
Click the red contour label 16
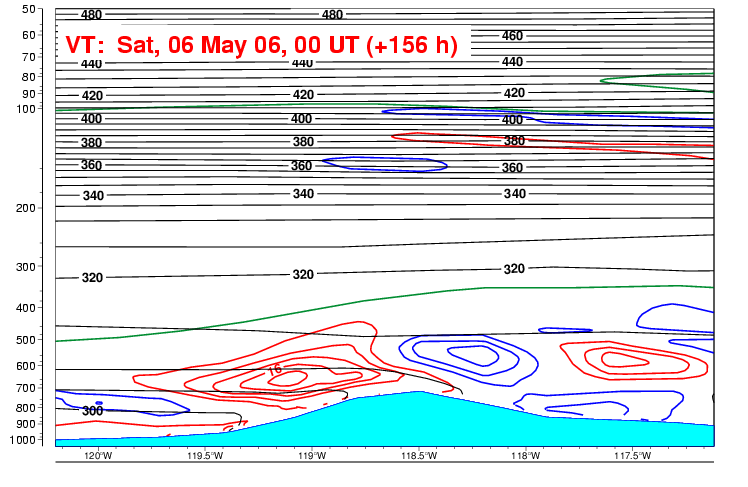point(274,371)
